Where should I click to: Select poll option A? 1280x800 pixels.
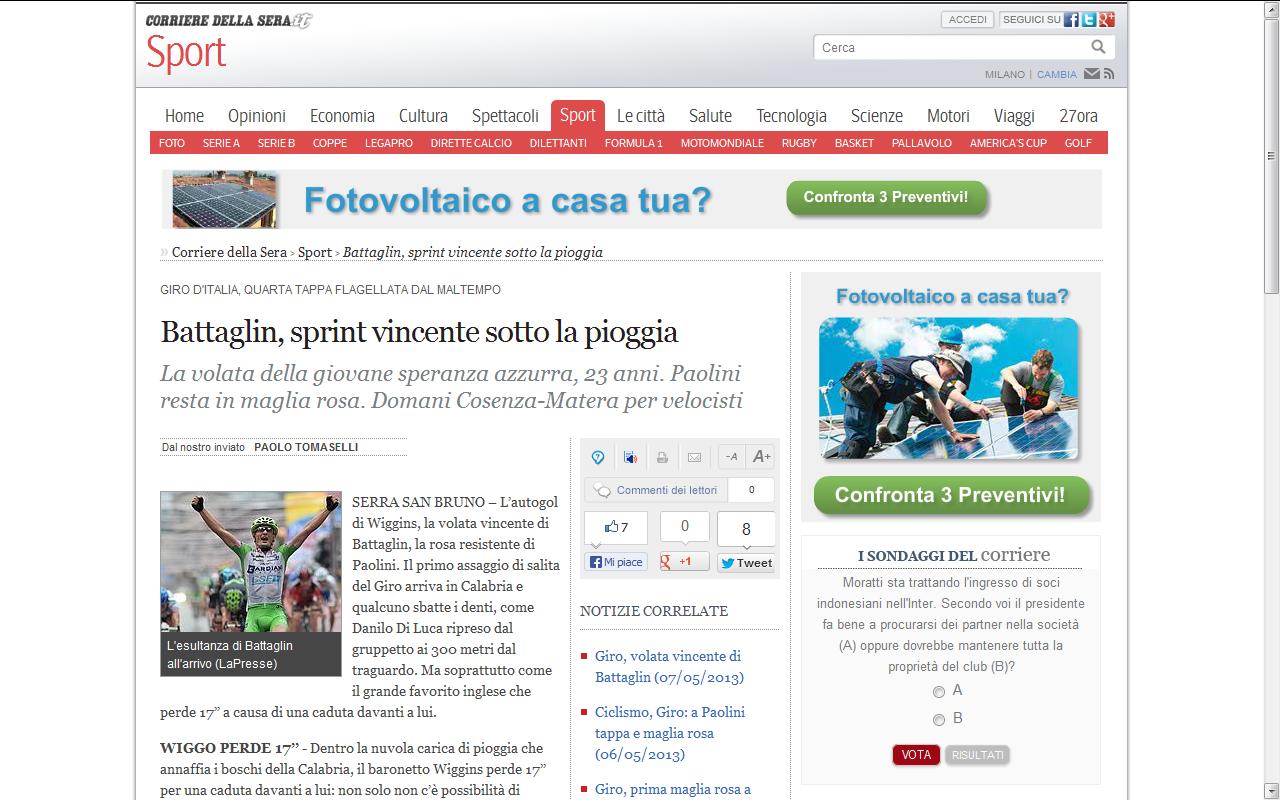[x=939, y=692]
